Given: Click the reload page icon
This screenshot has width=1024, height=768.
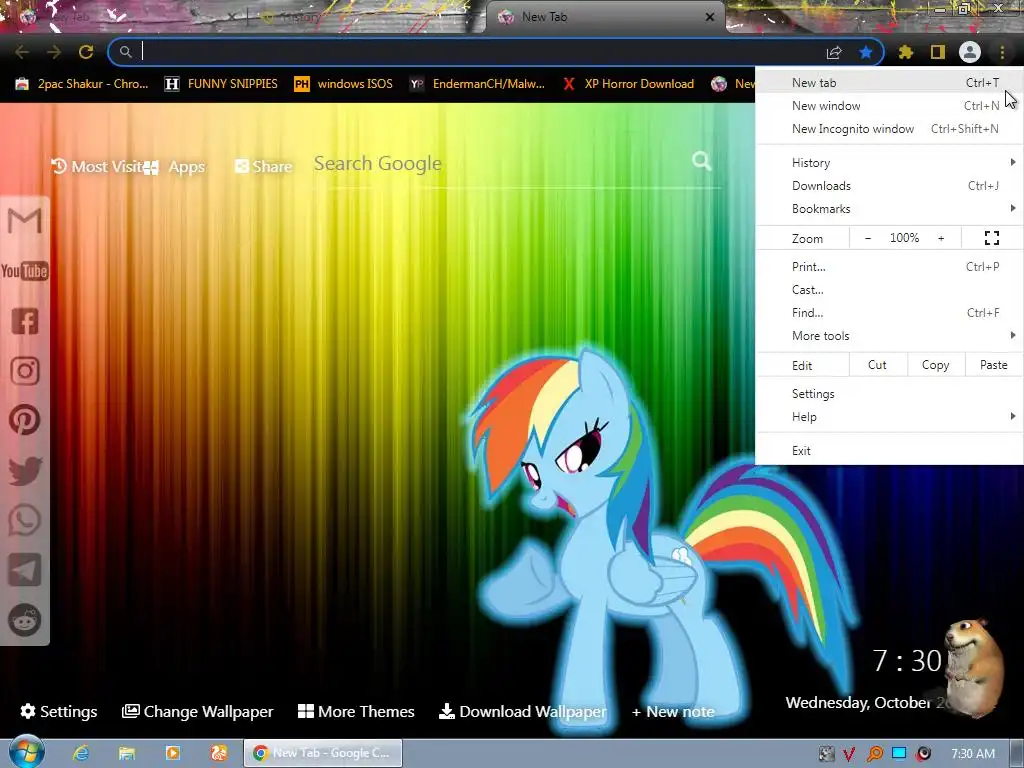Looking at the screenshot, I should [86, 52].
